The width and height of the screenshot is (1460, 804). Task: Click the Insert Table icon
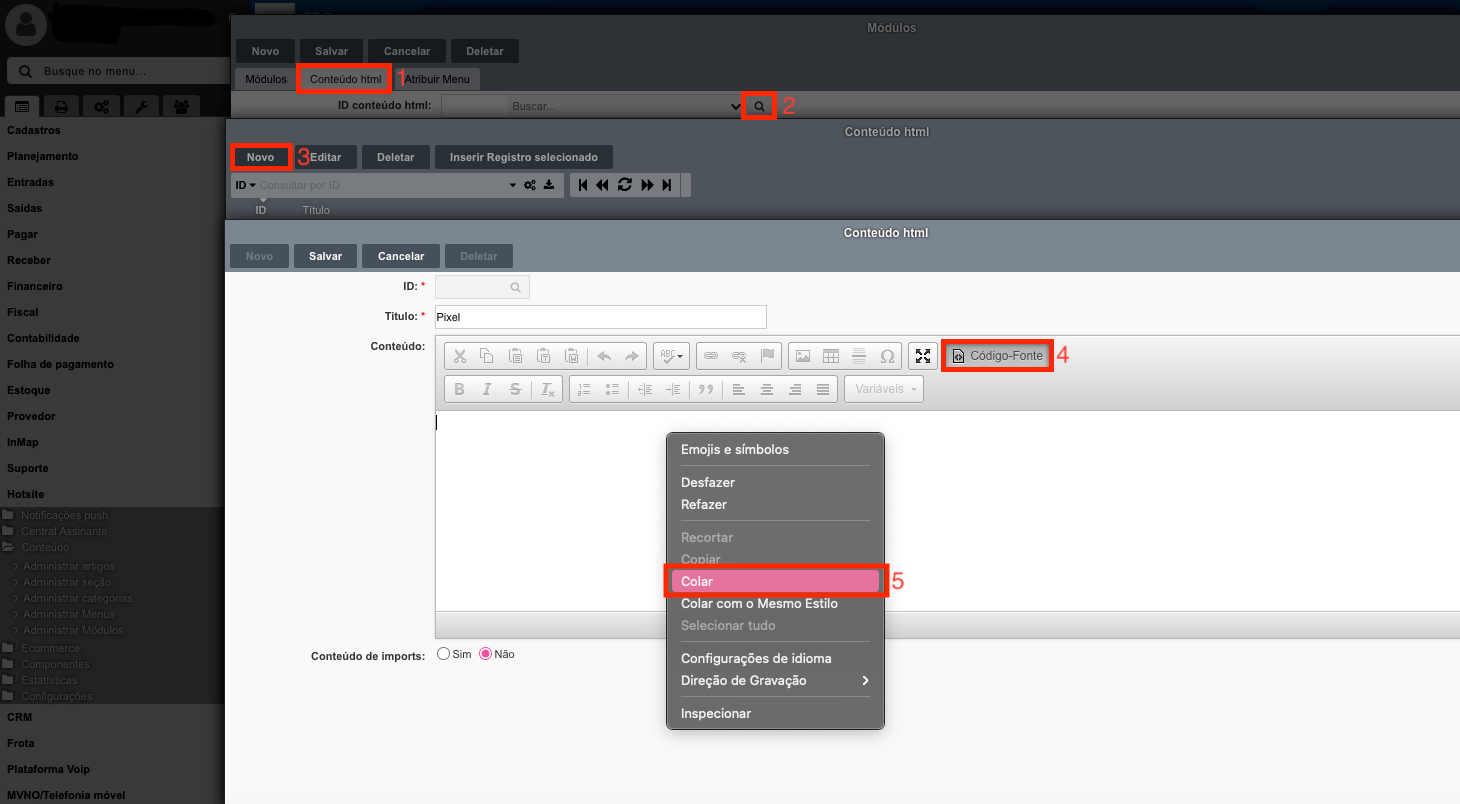click(x=830, y=356)
